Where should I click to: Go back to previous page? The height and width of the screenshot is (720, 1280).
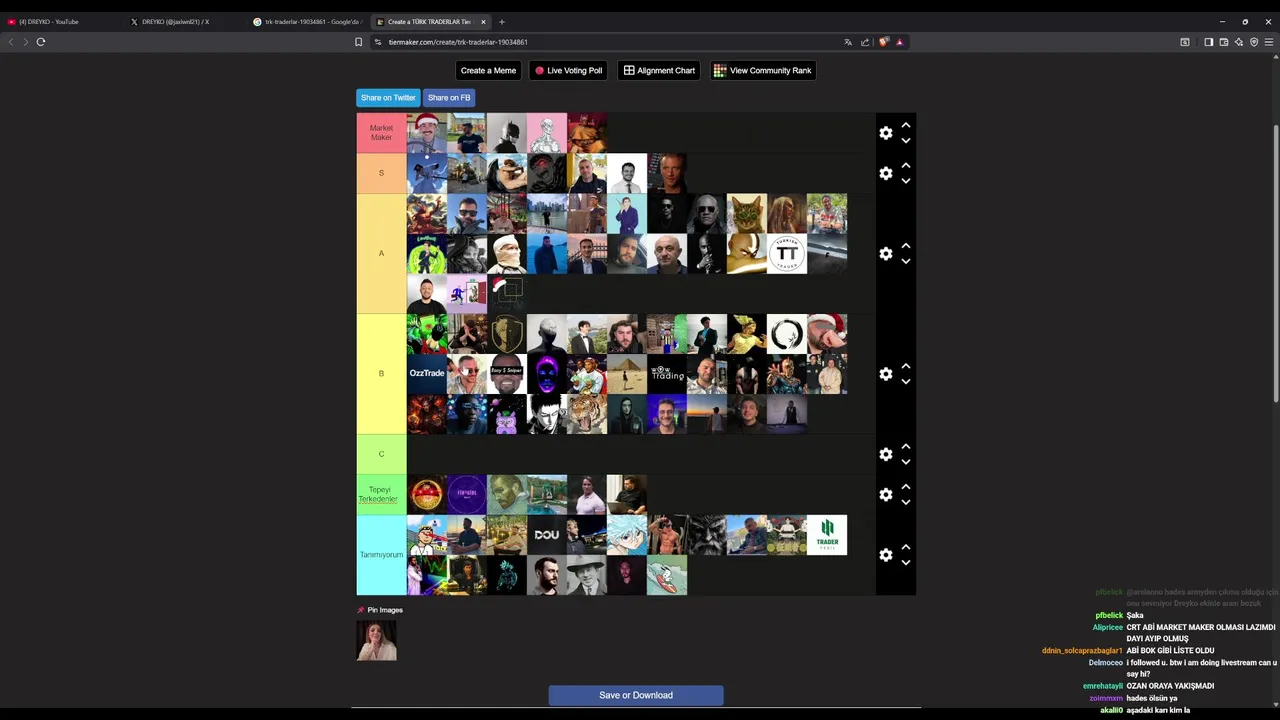[x=11, y=42]
